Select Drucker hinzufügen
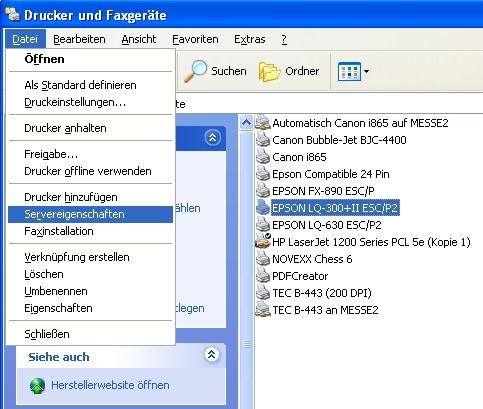Image resolution: width=483 pixels, height=409 pixels. pos(90,197)
